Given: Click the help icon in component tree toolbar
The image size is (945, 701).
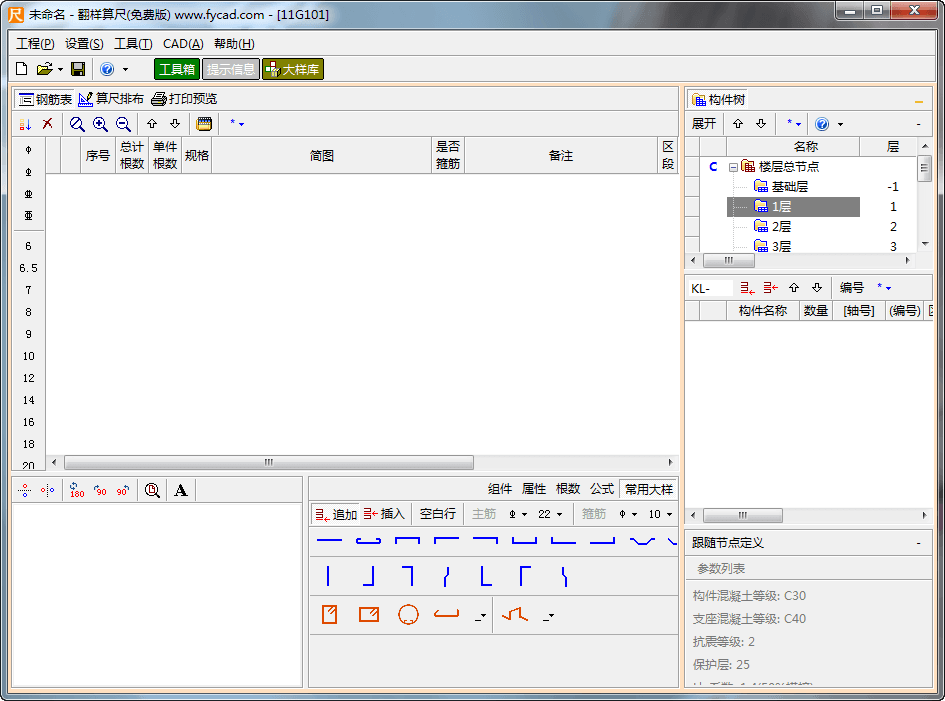Looking at the screenshot, I should pos(822,124).
